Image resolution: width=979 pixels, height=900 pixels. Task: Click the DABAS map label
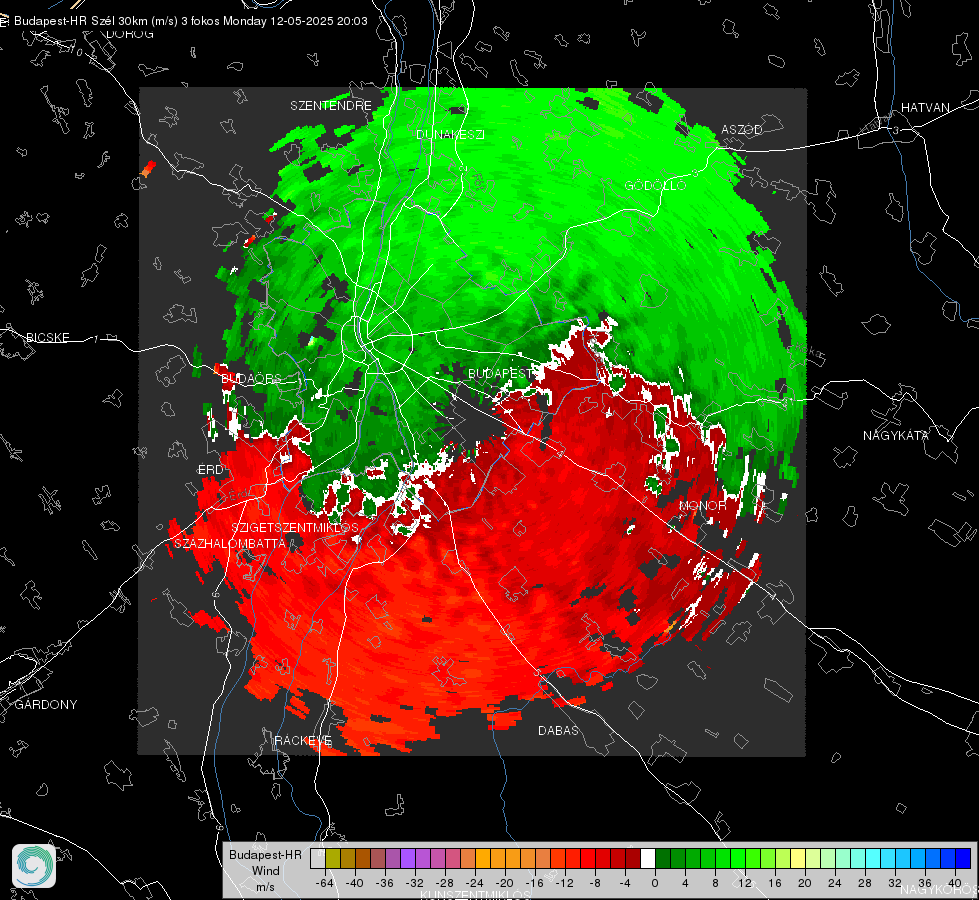point(558,730)
